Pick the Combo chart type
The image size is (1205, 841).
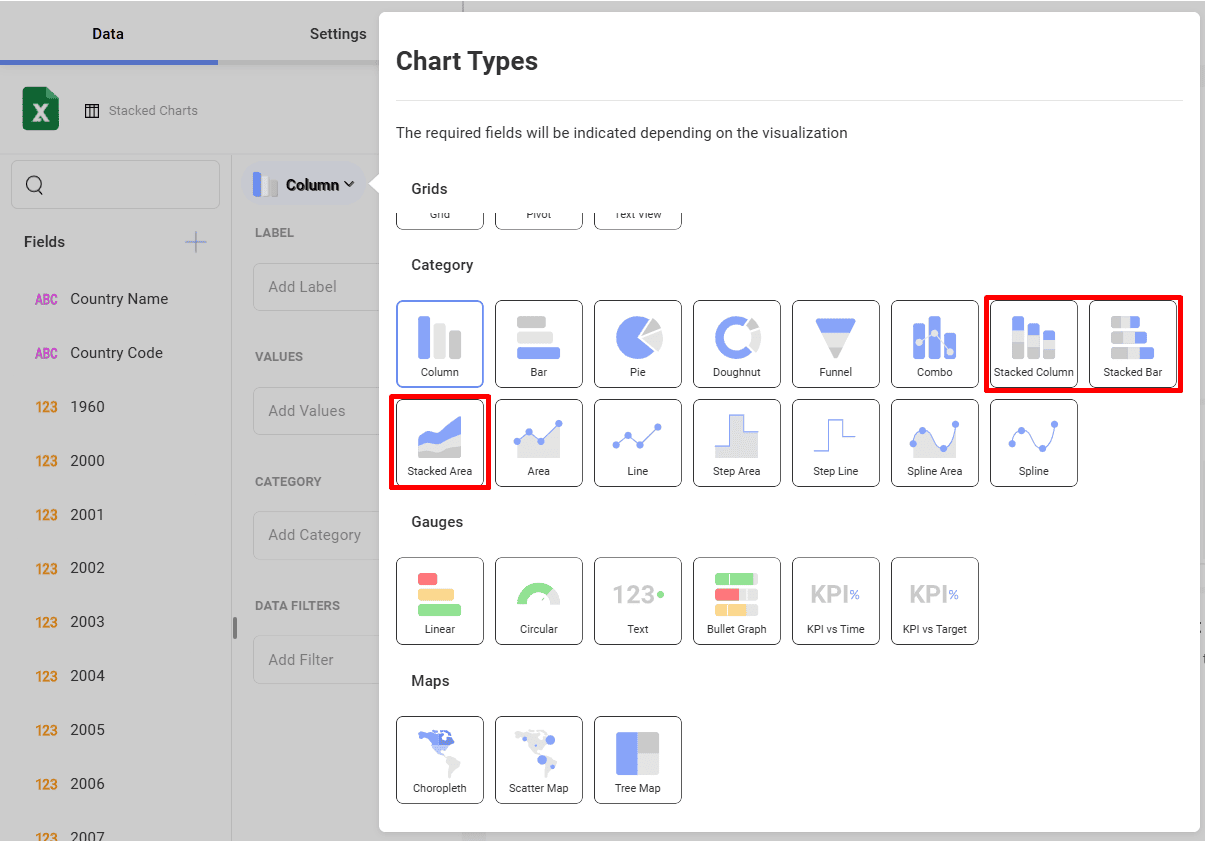coord(935,344)
